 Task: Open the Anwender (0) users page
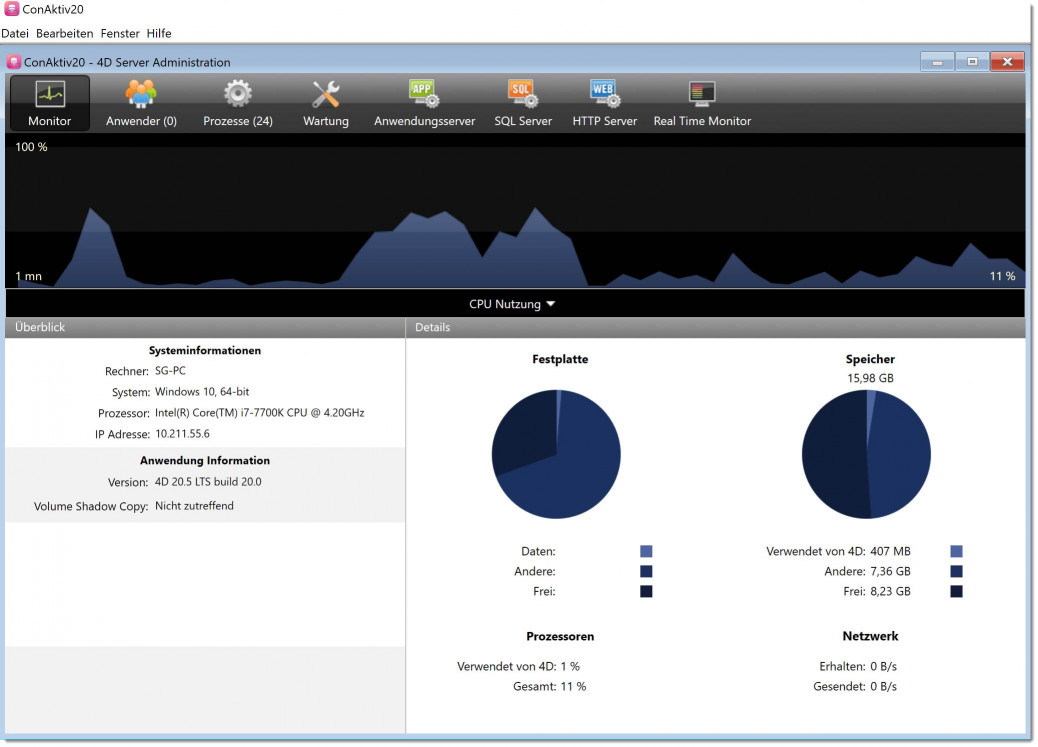(141, 96)
